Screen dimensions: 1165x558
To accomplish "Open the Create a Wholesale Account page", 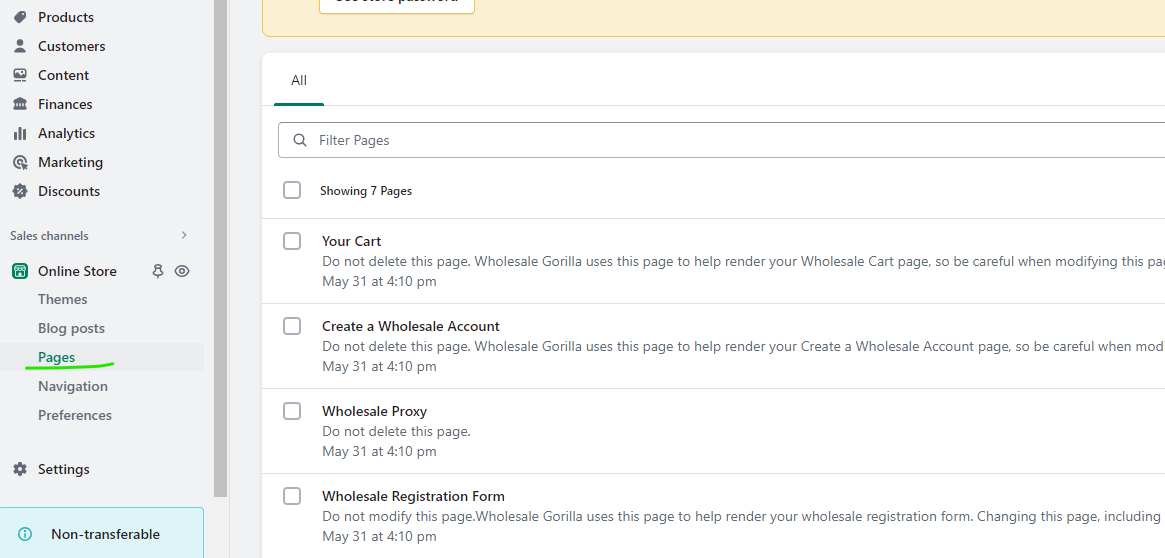I will [x=411, y=326].
